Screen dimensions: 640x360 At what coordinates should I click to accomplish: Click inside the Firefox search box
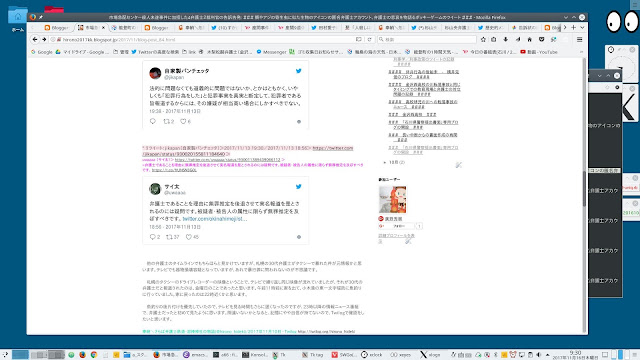pos(427,40)
